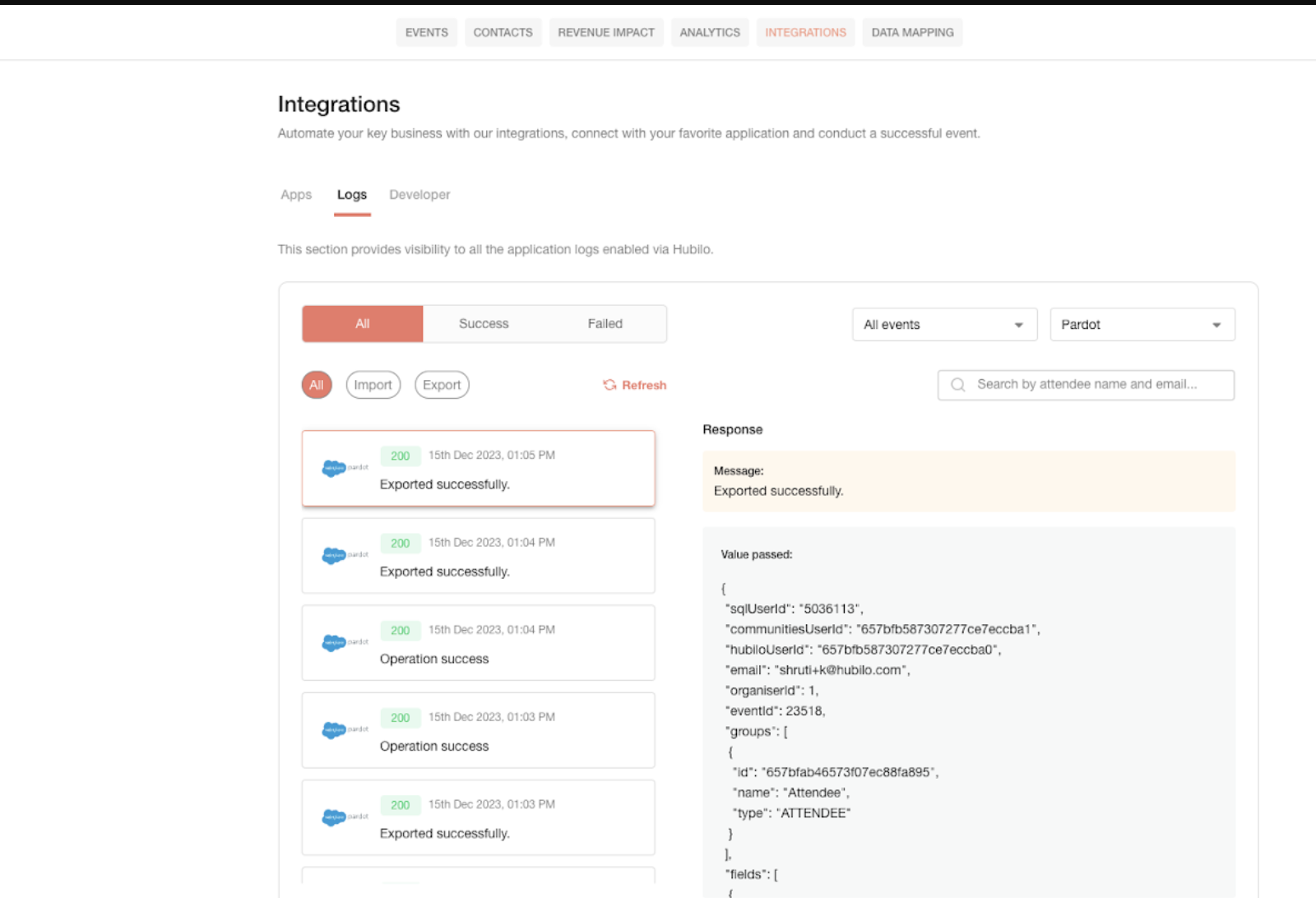Select the Logs sub-tab
Viewport: 1316px width, 898px height.
[352, 195]
